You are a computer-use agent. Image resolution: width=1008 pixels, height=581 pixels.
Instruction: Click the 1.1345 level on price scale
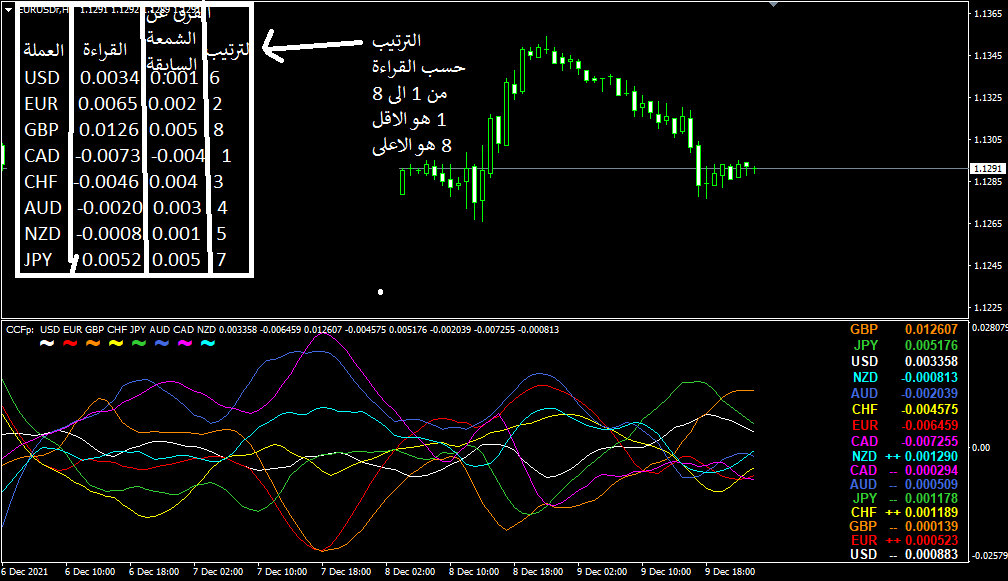pyautogui.click(x=987, y=56)
